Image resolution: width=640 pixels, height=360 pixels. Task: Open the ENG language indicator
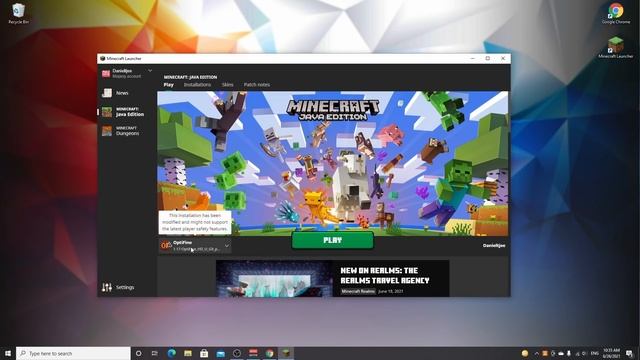pyautogui.click(x=595, y=353)
